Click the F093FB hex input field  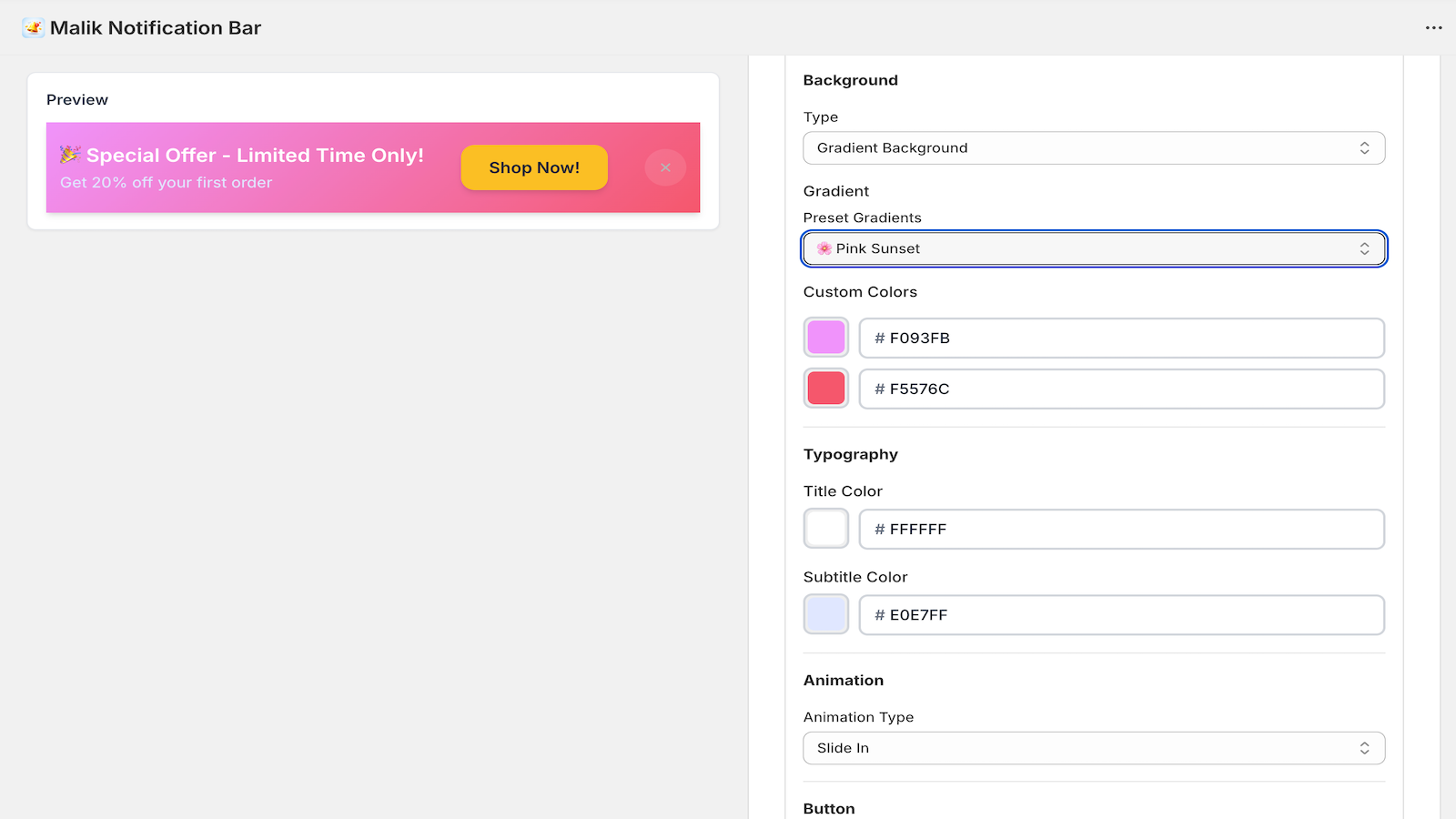(x=1121, y=338)
